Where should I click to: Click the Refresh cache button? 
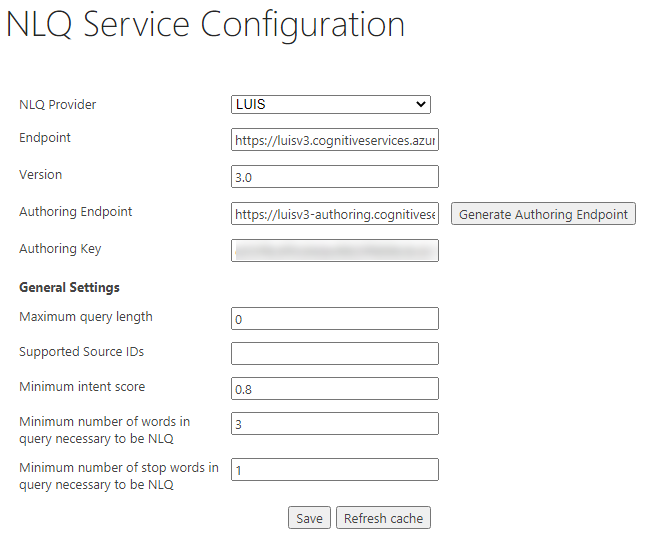click(x=383, y=518)
